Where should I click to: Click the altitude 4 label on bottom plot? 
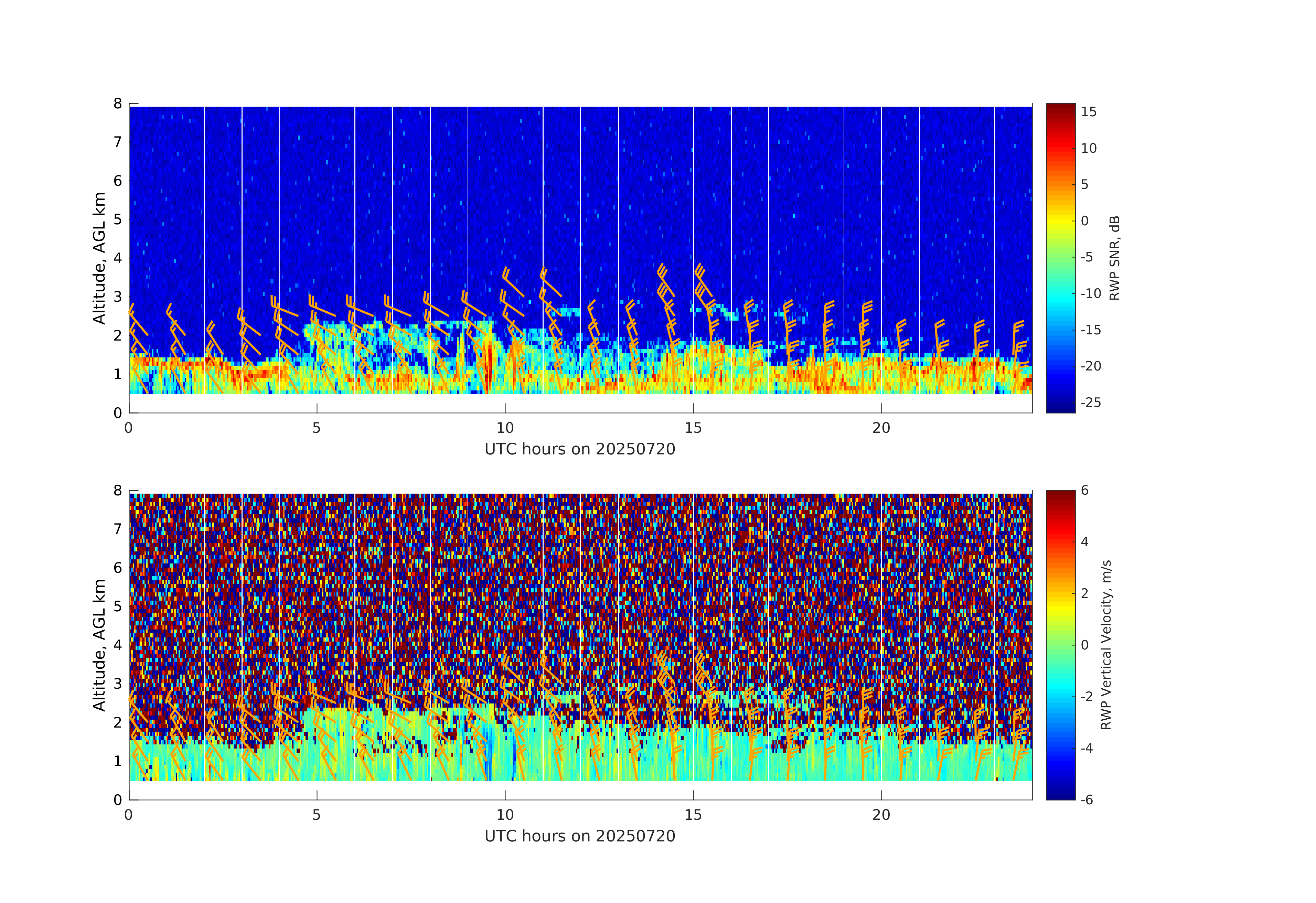[118, 645]
